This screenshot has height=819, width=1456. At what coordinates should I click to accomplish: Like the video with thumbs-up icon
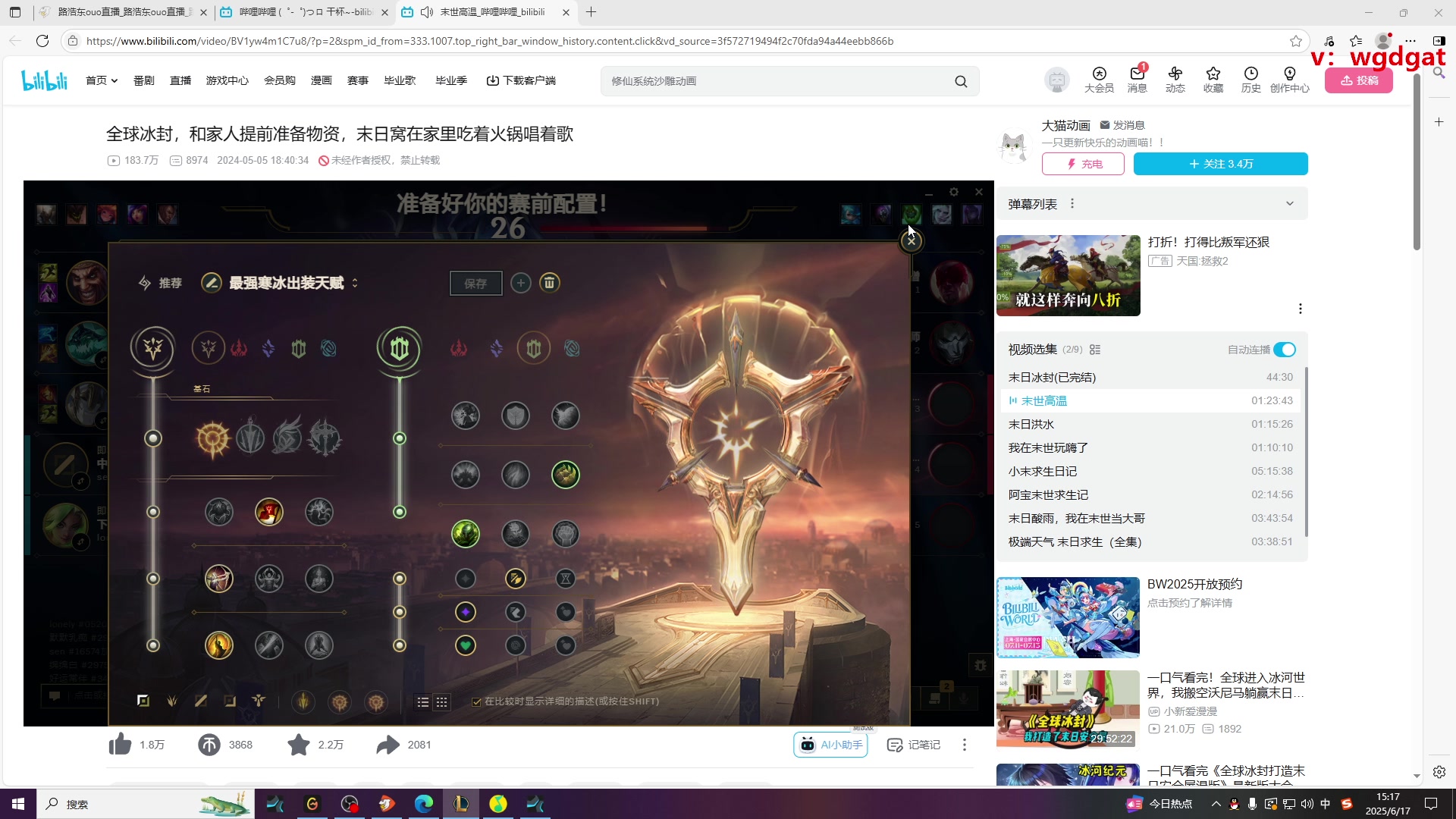pos(120,745)
